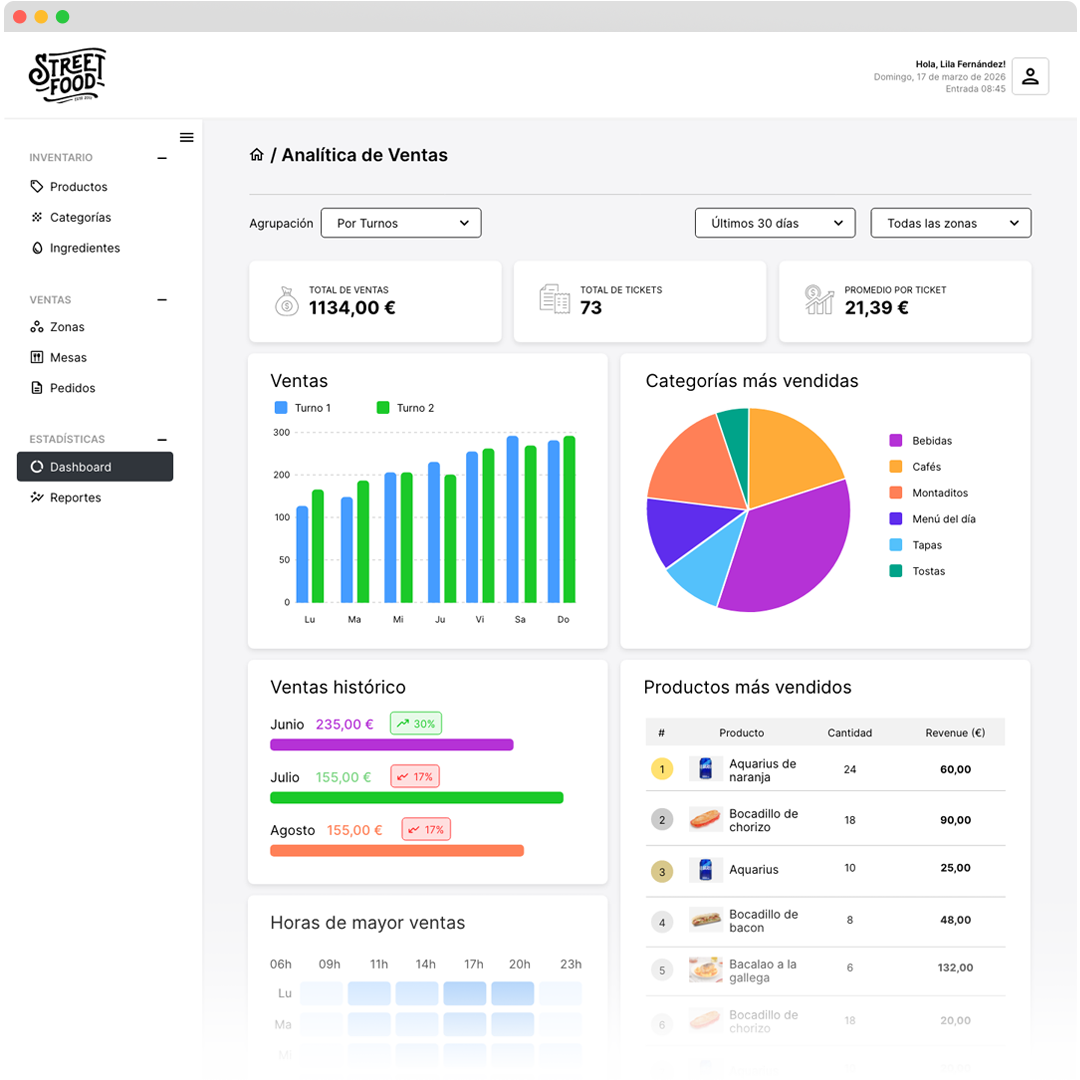Screen dimensions: 1080x1080
Task: Go to Pedidos in sidebar
Action: [72, 388]
